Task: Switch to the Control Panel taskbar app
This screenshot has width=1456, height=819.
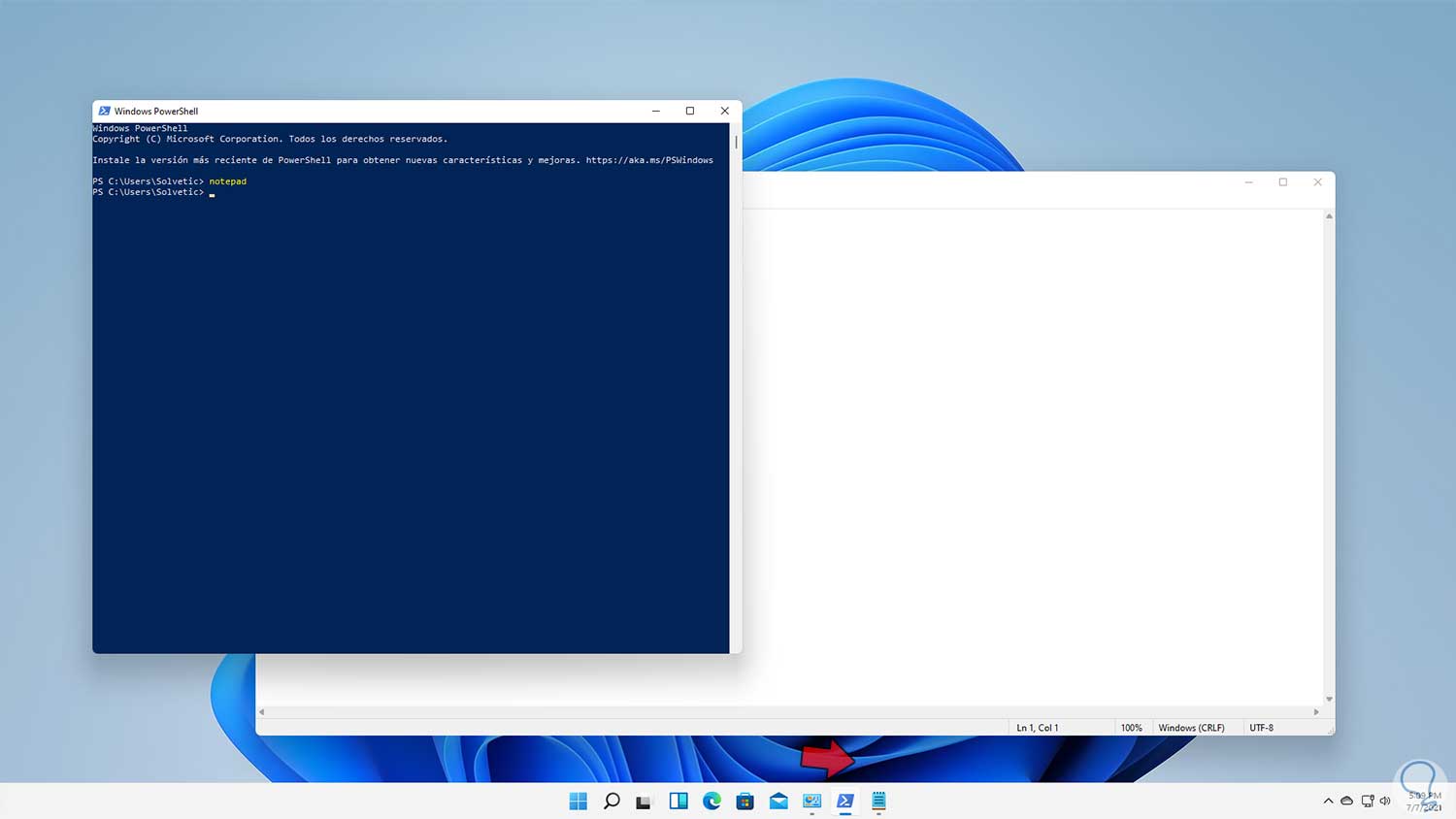Action: tap(812, 801)
